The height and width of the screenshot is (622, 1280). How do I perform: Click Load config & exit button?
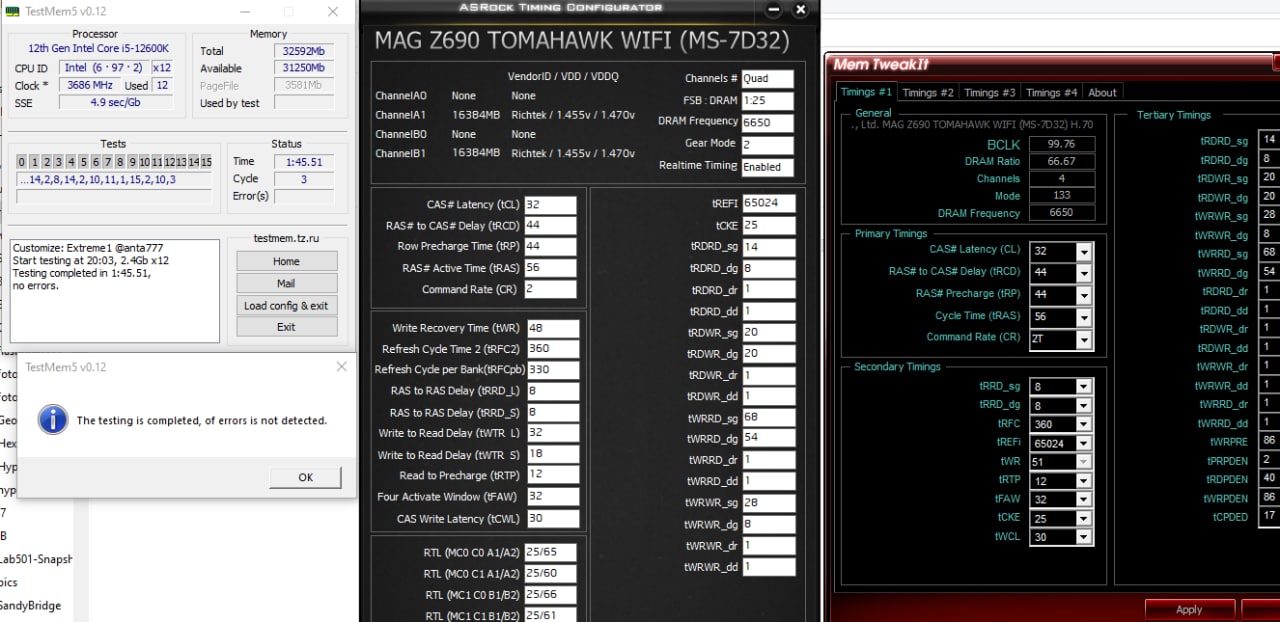point(286,305)
